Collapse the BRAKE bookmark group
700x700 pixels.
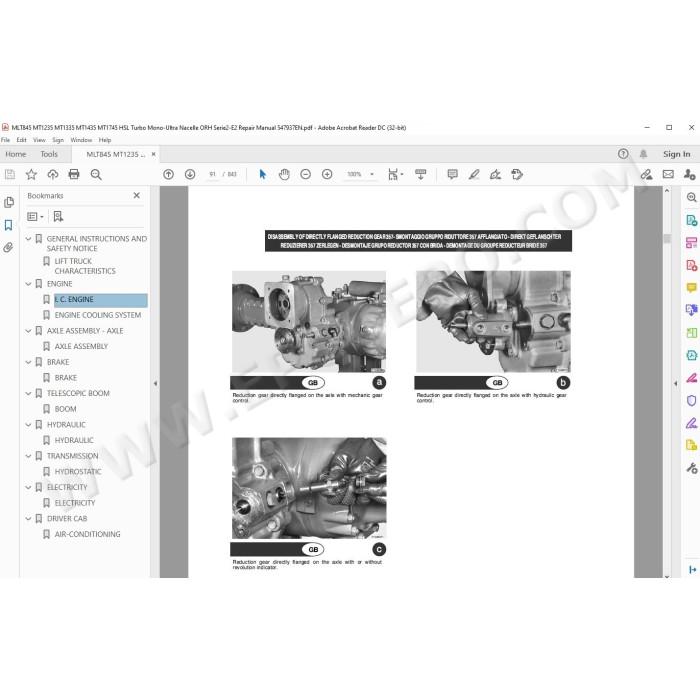tap(28, 362)
